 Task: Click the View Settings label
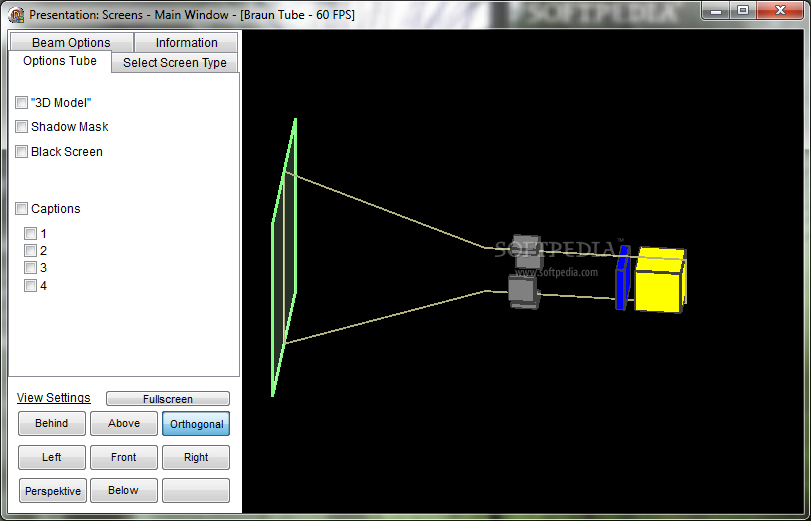54,398
